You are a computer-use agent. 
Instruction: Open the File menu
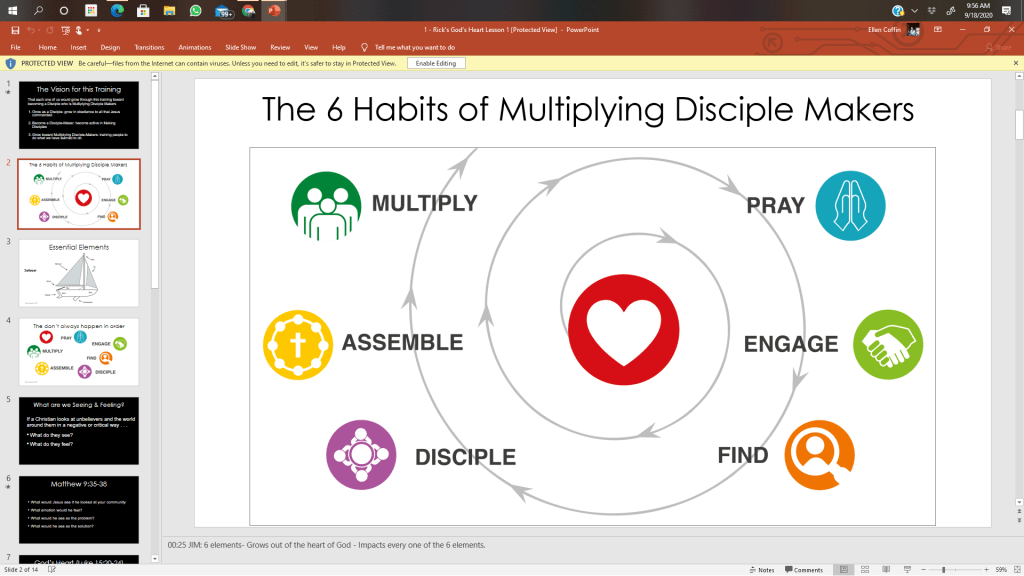(15, 47)
